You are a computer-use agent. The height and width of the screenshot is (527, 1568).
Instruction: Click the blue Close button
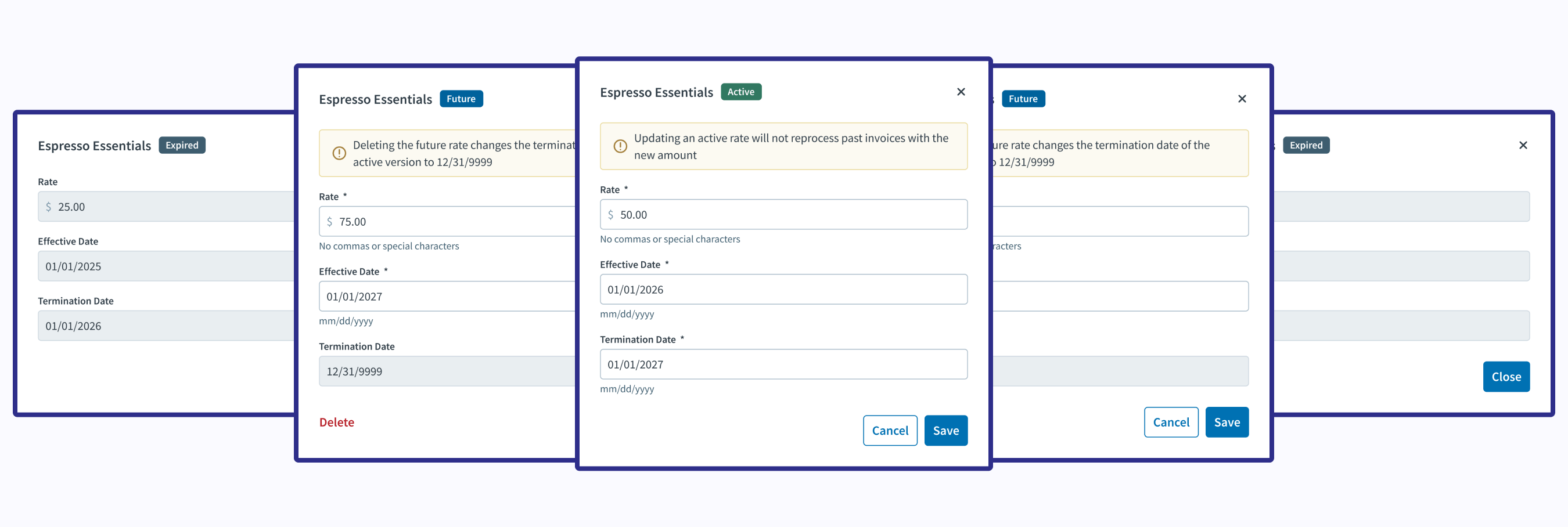(1505, 377)
